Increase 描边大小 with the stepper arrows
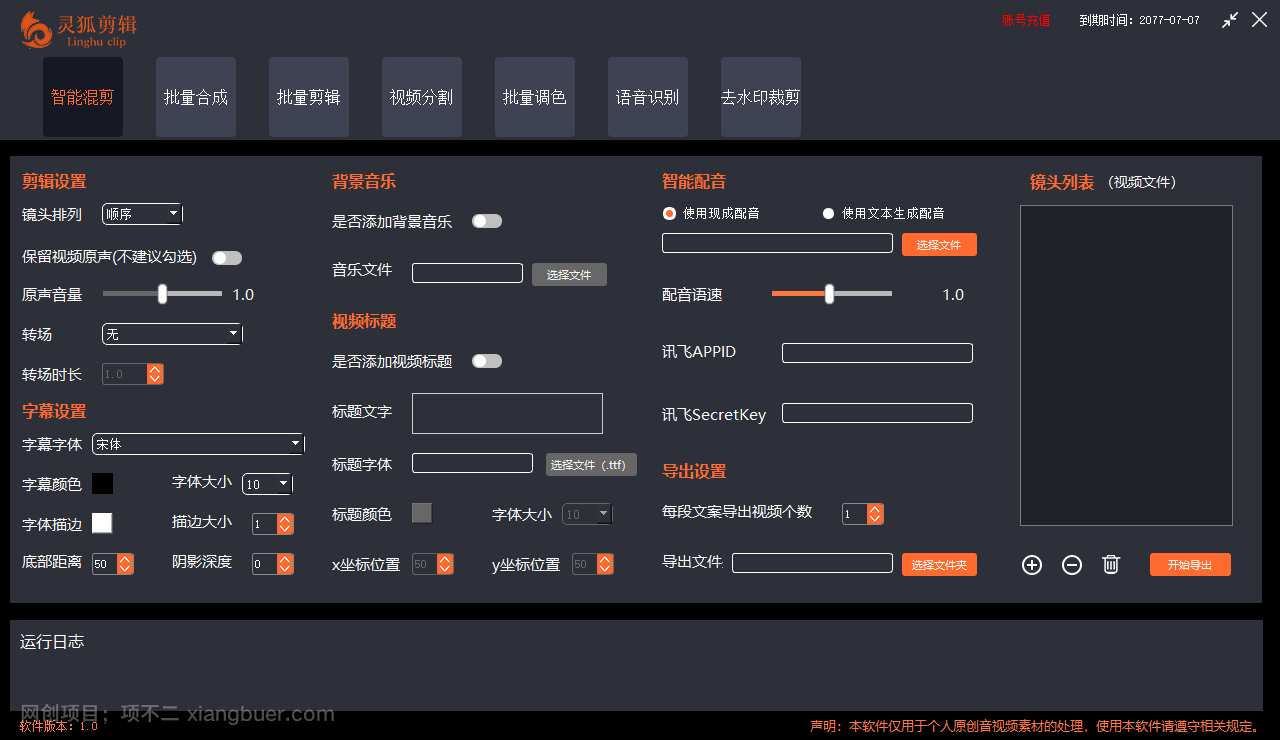1280x740 pixels. [x=285, y=520]
